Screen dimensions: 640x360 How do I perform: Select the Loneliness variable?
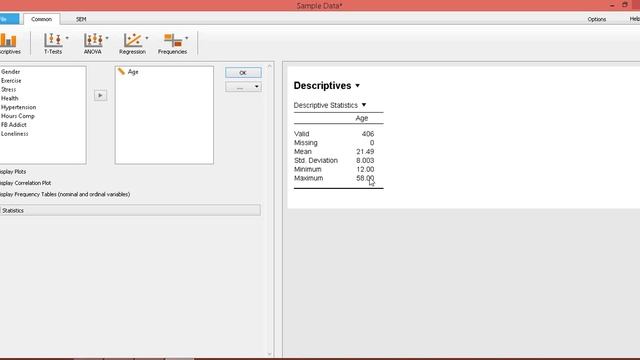point(15,134)
